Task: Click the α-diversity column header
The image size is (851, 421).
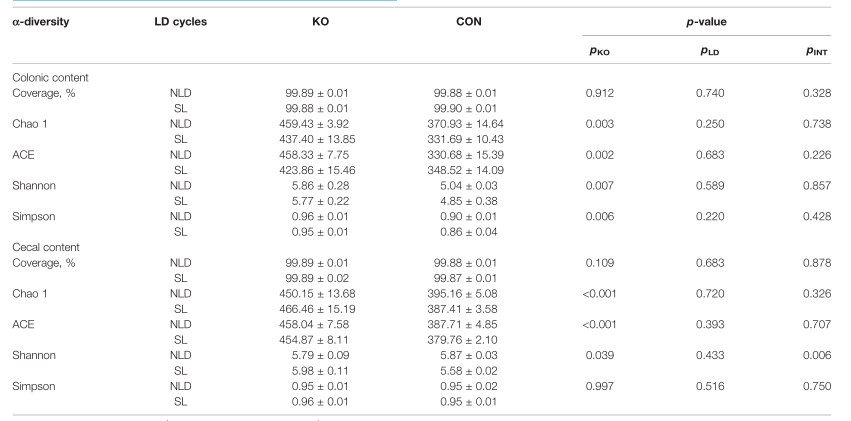Action: point(41,22)
